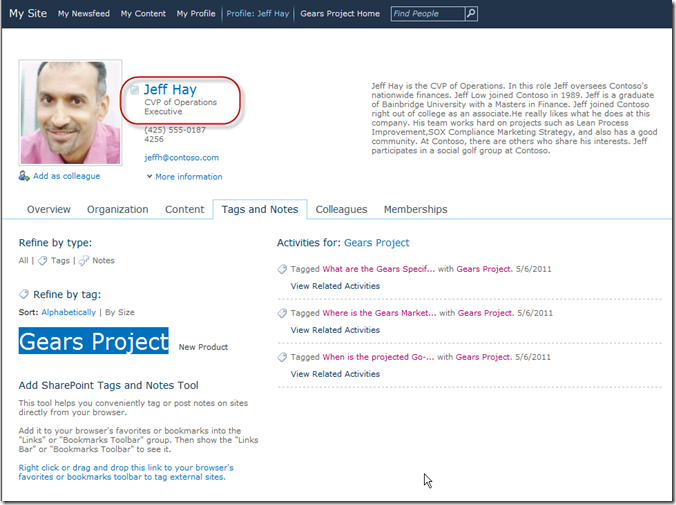Click Gears Project tag in 'Where is the Gears Market' row
The height and width of the screenshot is (505, 676).
tap(486, 313)
